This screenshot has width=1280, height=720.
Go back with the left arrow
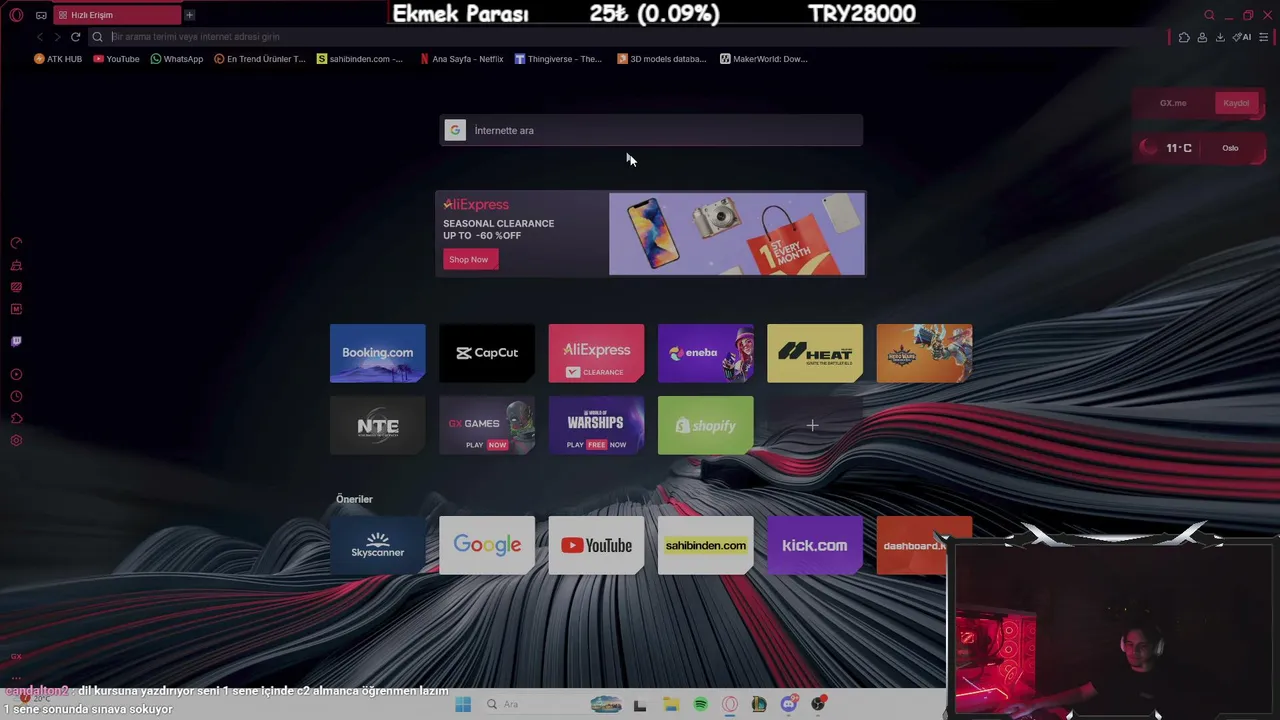pyautogui.click(x=40, y=37)
